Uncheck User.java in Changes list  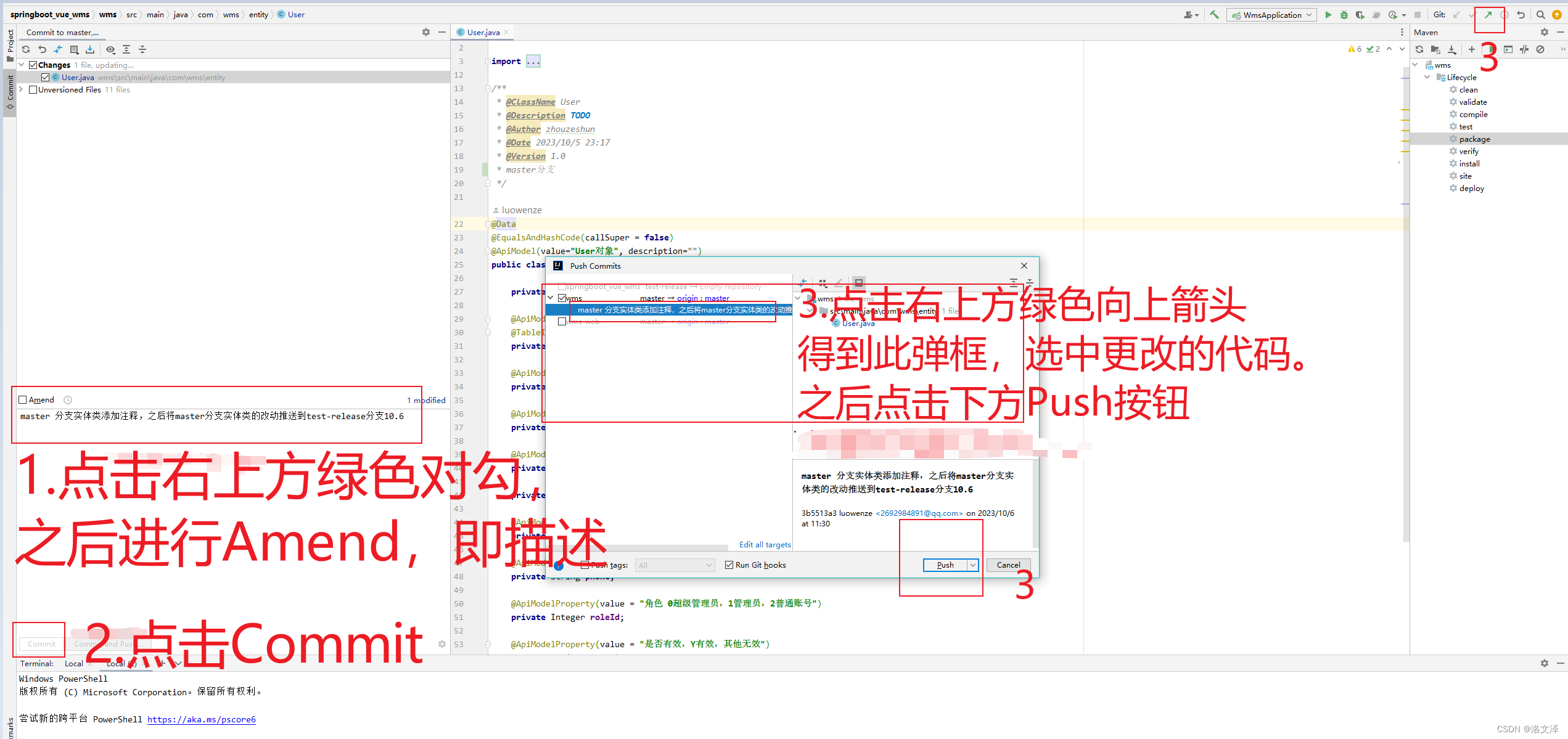(46, 77)
